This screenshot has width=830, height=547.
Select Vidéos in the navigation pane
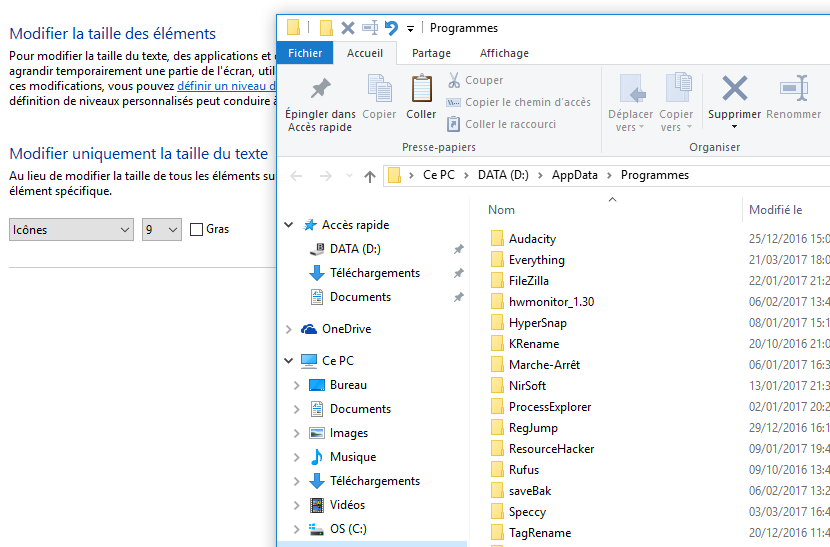pos(347,505)
